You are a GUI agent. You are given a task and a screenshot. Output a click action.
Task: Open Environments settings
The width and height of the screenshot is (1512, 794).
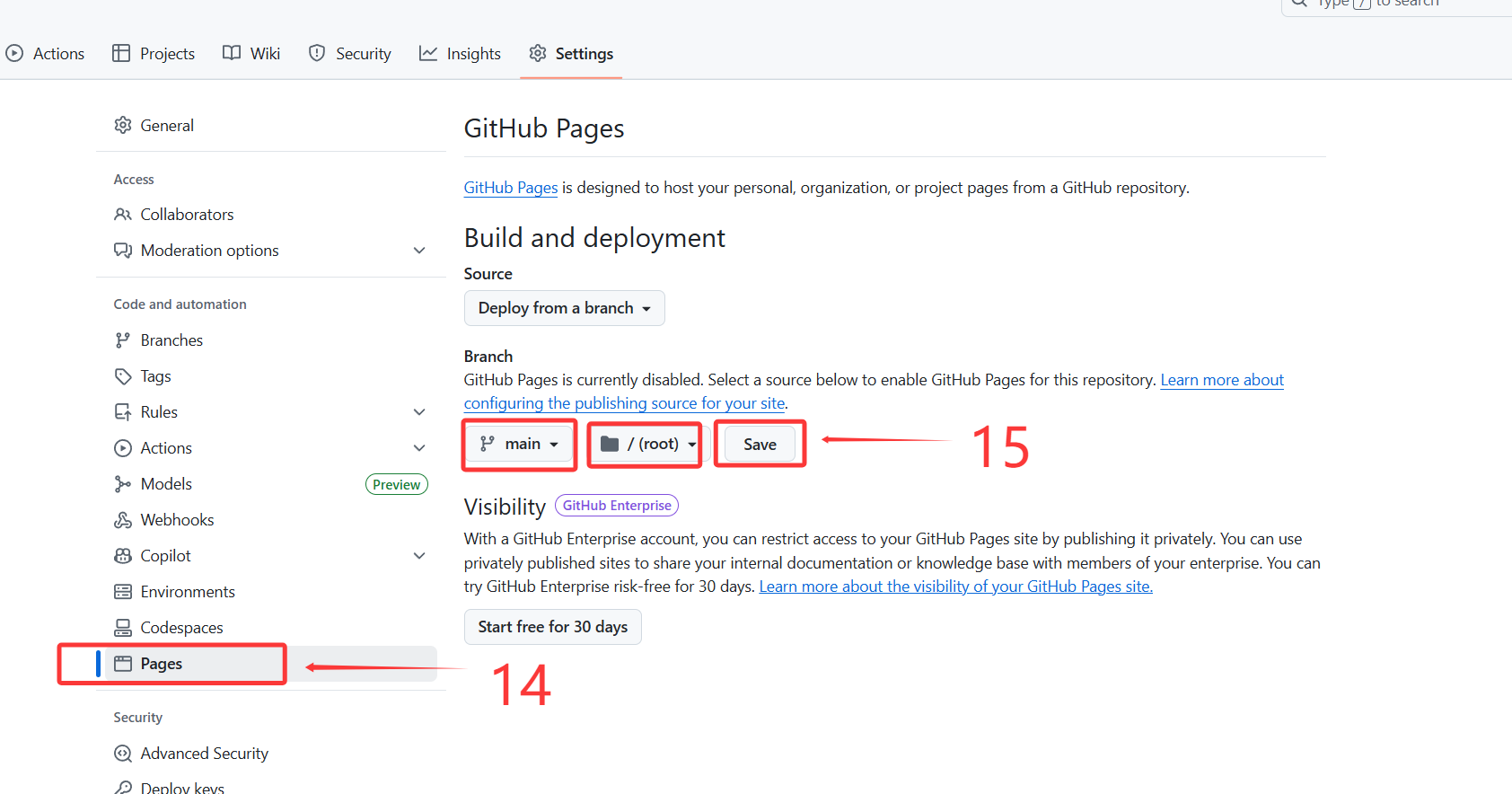point(271,592)
